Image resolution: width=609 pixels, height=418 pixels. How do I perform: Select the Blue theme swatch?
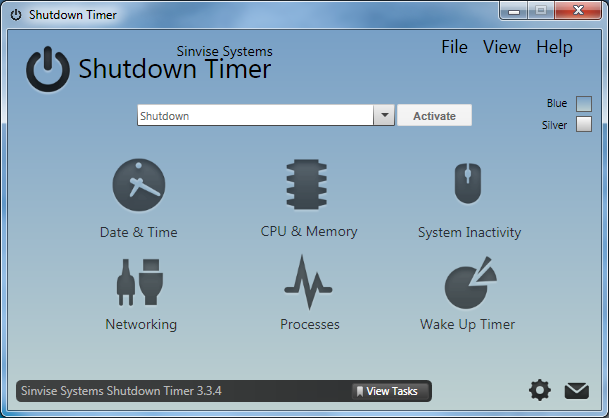point(584,104)
